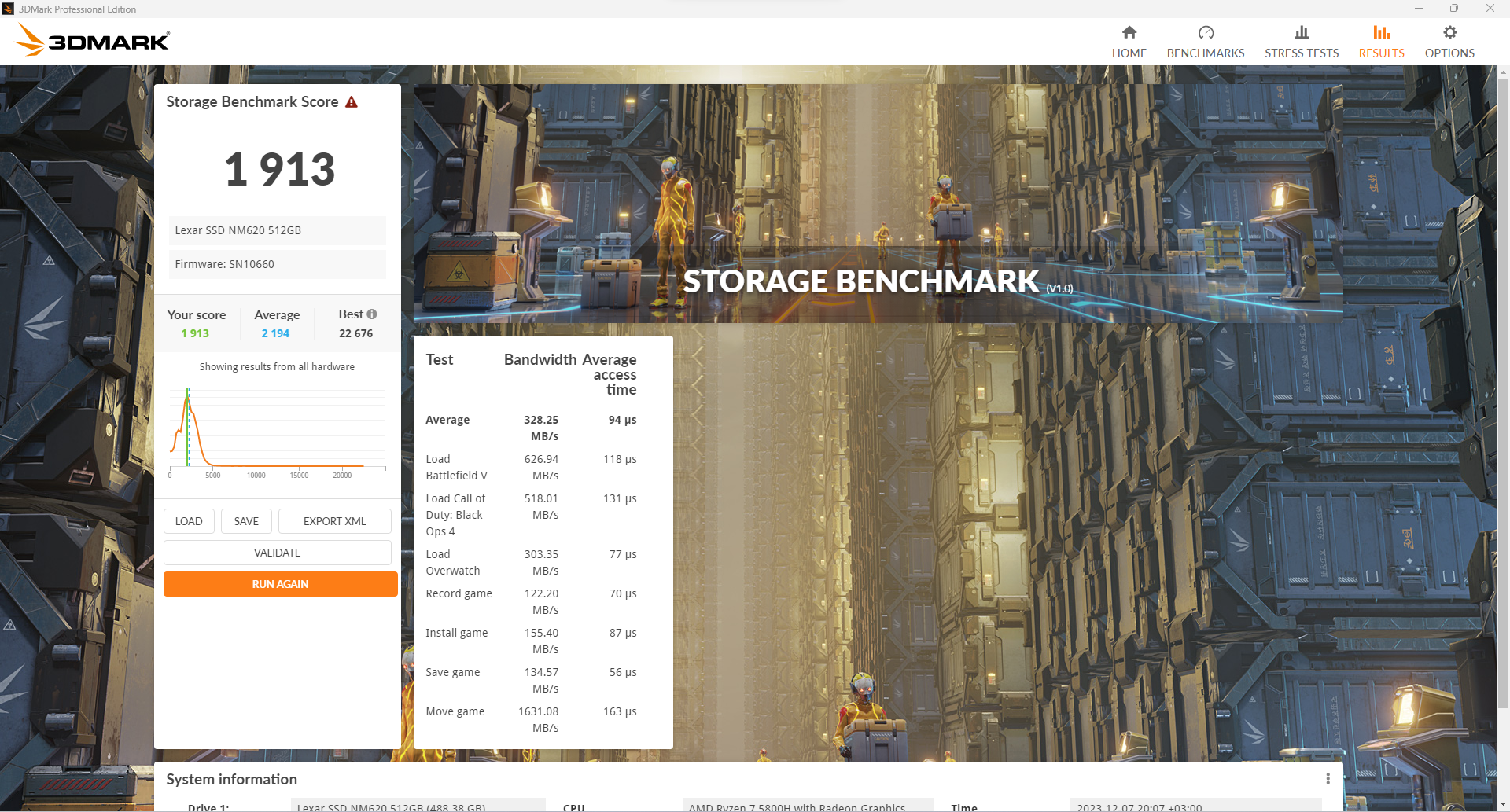This screenshot has width=1510, height=812.
Task: Click 'Load Call of Duty: Black Ops 4' label
Action: coord(455,515)
